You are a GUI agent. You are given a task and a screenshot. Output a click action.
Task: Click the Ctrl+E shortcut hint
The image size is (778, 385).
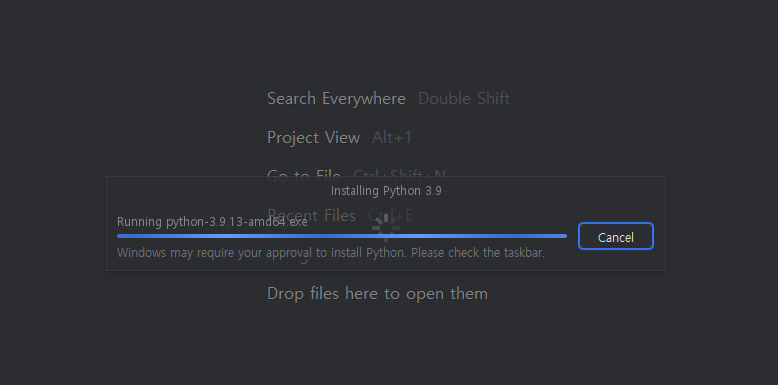tap(390, 215)
